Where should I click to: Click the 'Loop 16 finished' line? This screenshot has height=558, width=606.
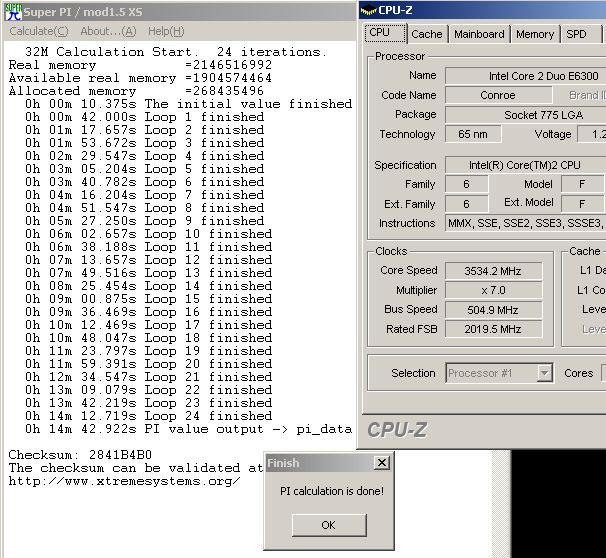(x=148, y=312)
